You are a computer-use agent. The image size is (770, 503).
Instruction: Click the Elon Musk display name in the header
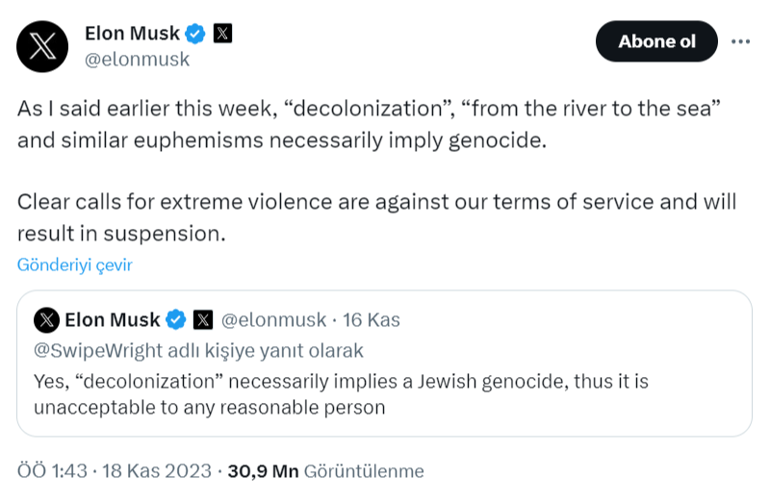[x=132, y=33]
